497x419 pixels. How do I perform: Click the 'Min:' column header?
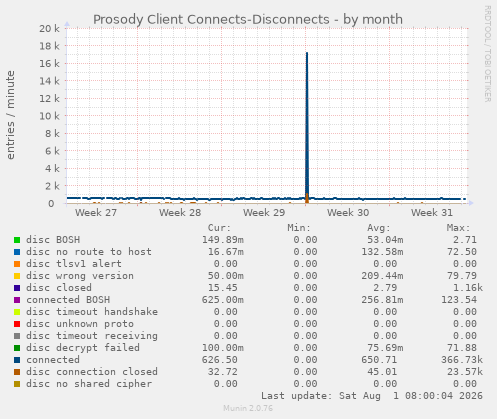coord(299,228)
